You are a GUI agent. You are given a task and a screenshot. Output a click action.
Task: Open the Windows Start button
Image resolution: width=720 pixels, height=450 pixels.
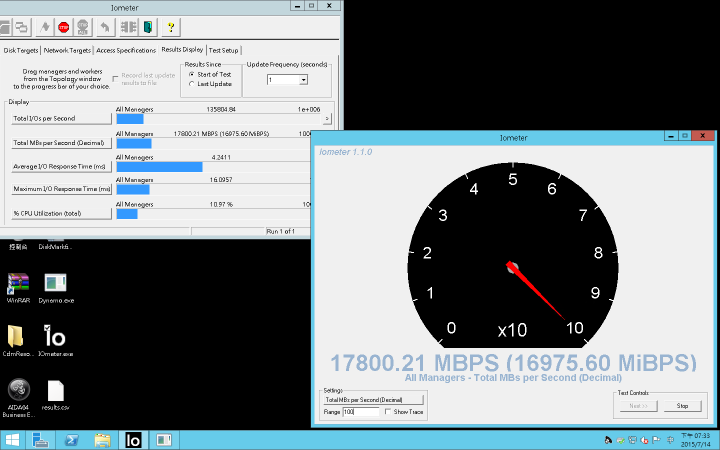click(x=12, y=440)
